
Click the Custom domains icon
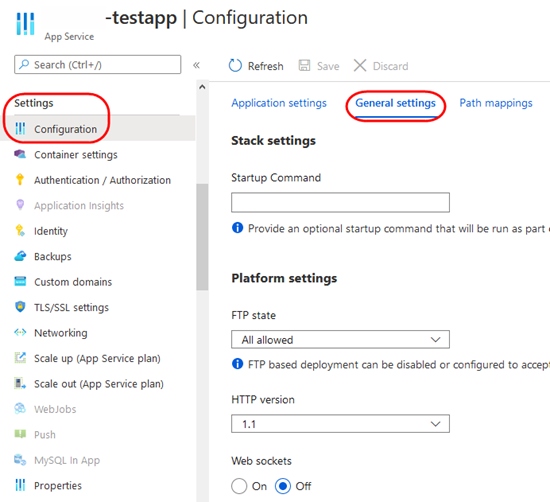(20, 281)
